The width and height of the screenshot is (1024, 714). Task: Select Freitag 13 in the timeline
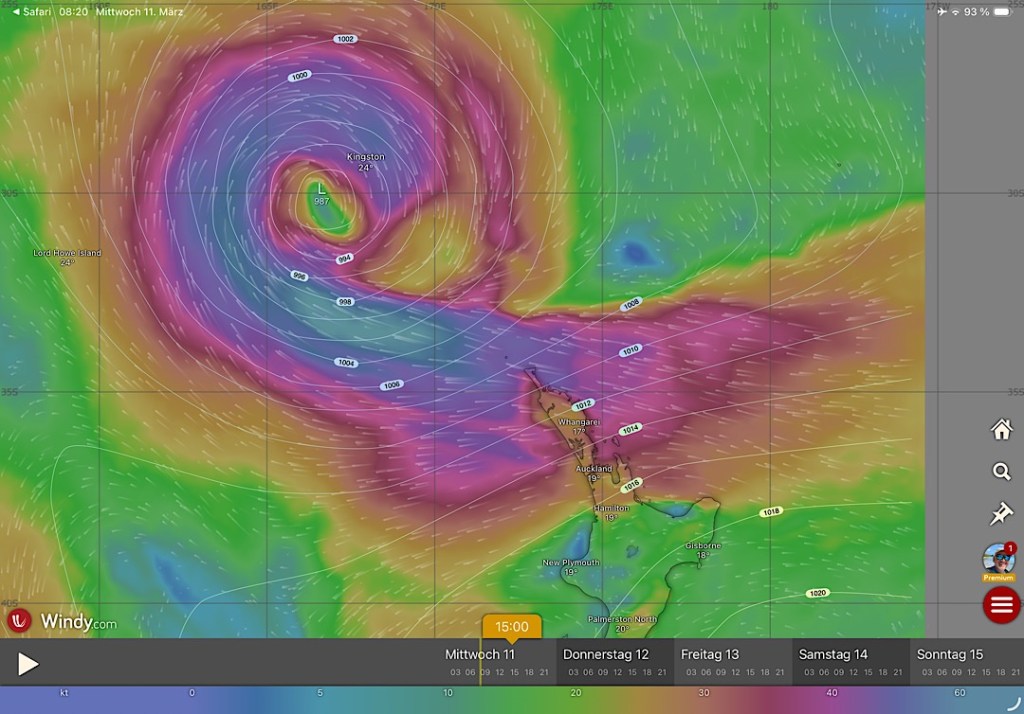(709, 655)
